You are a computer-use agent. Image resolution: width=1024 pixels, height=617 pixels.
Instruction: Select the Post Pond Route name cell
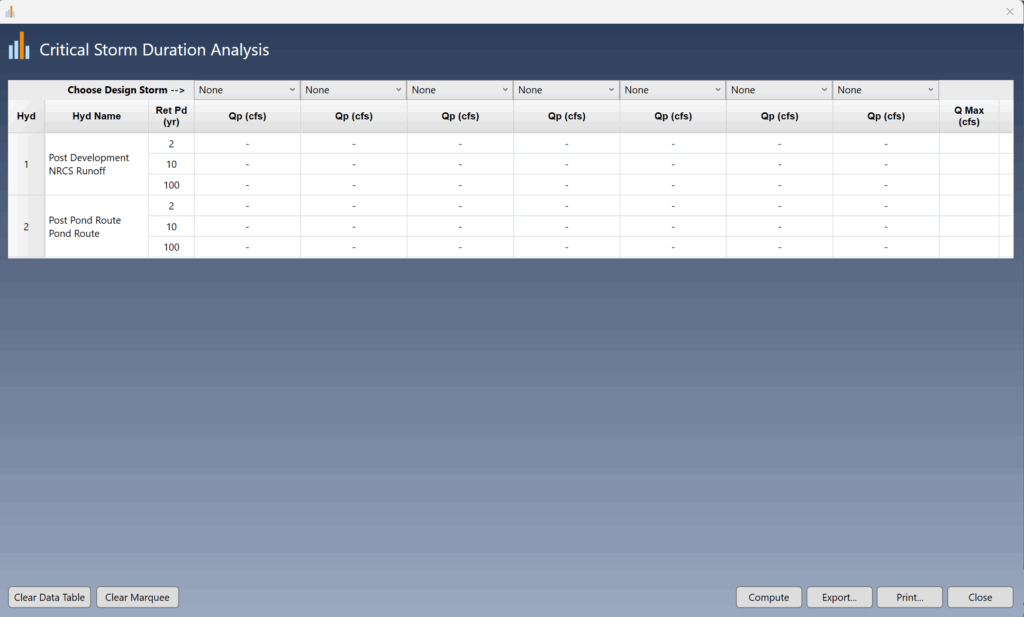pyautogui.click(x=96, y=226)
